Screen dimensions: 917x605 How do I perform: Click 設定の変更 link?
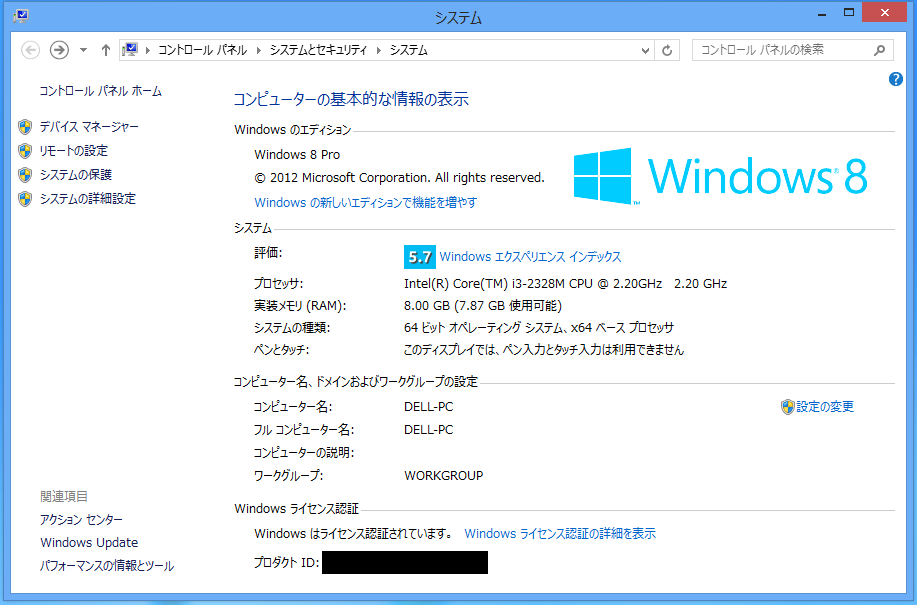coord(825,407)
